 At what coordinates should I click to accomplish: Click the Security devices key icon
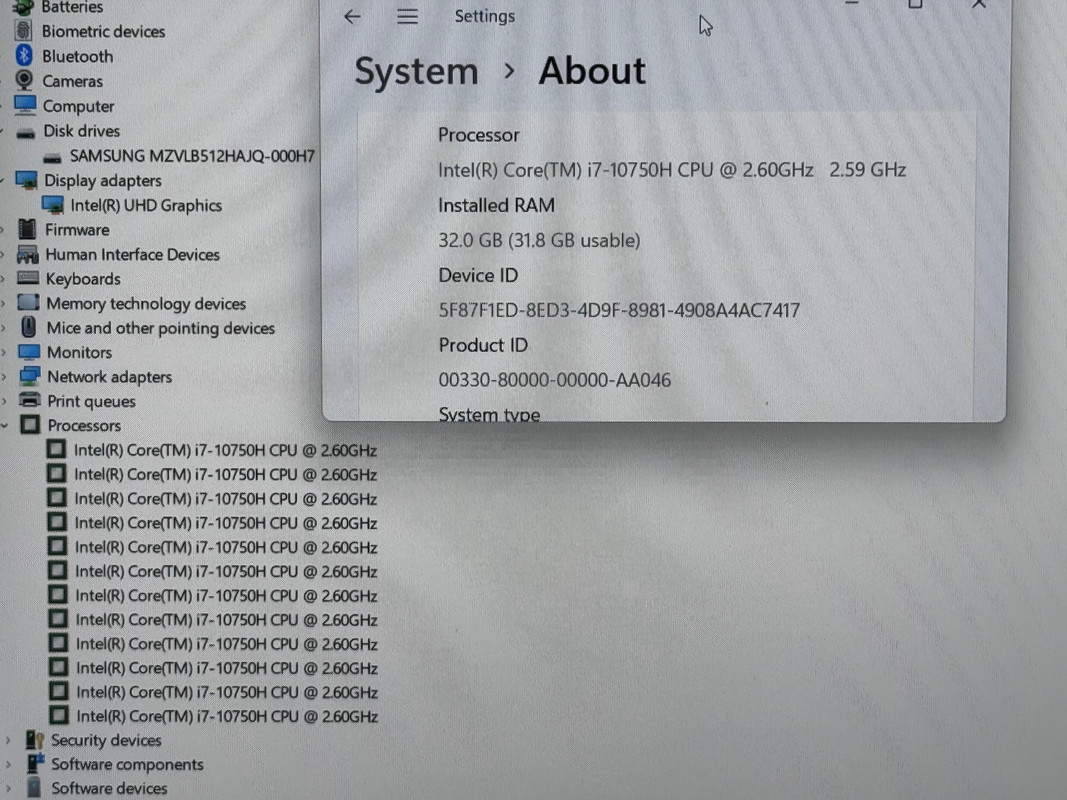35,739
